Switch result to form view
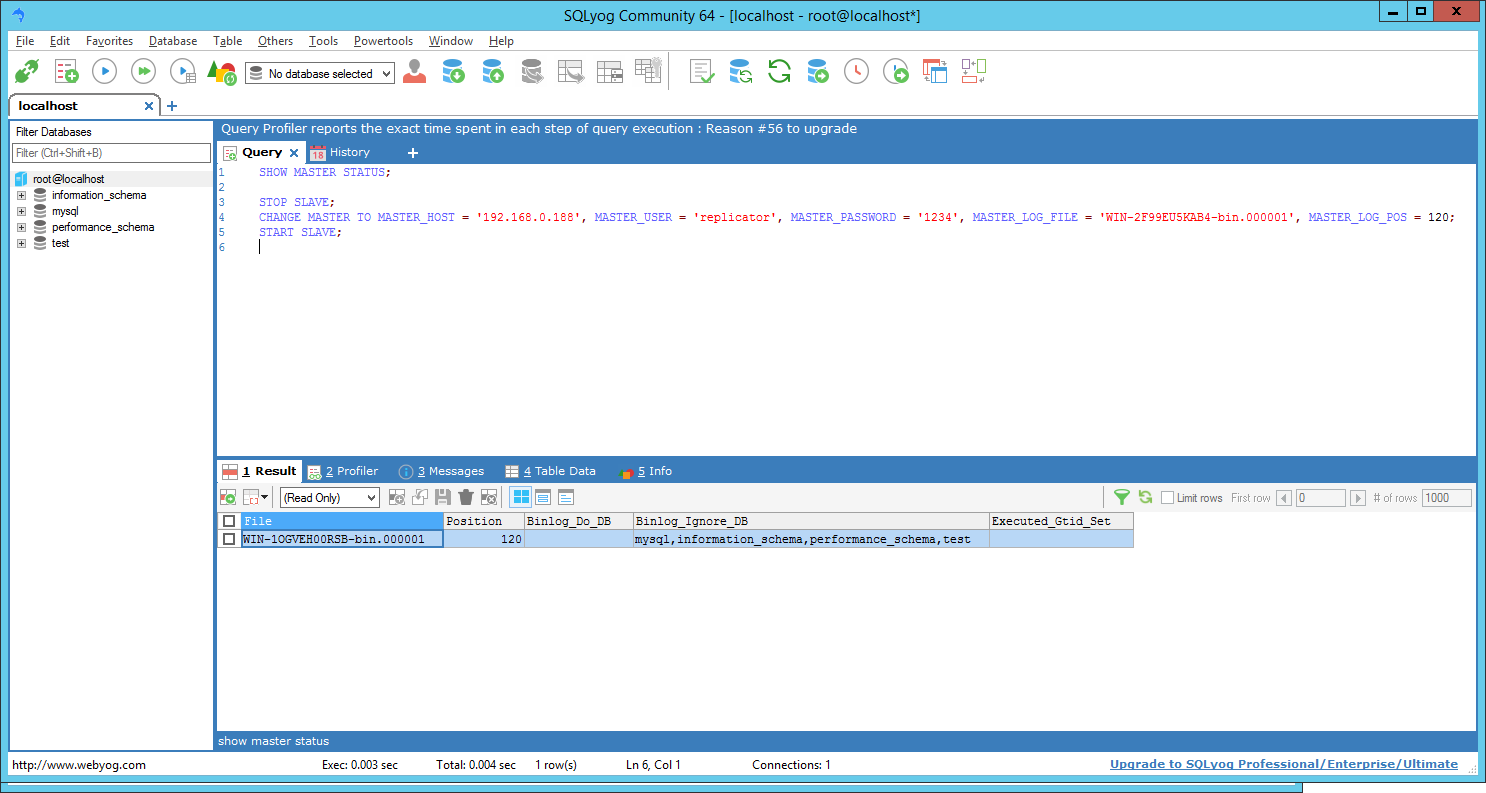 point(544,497)
